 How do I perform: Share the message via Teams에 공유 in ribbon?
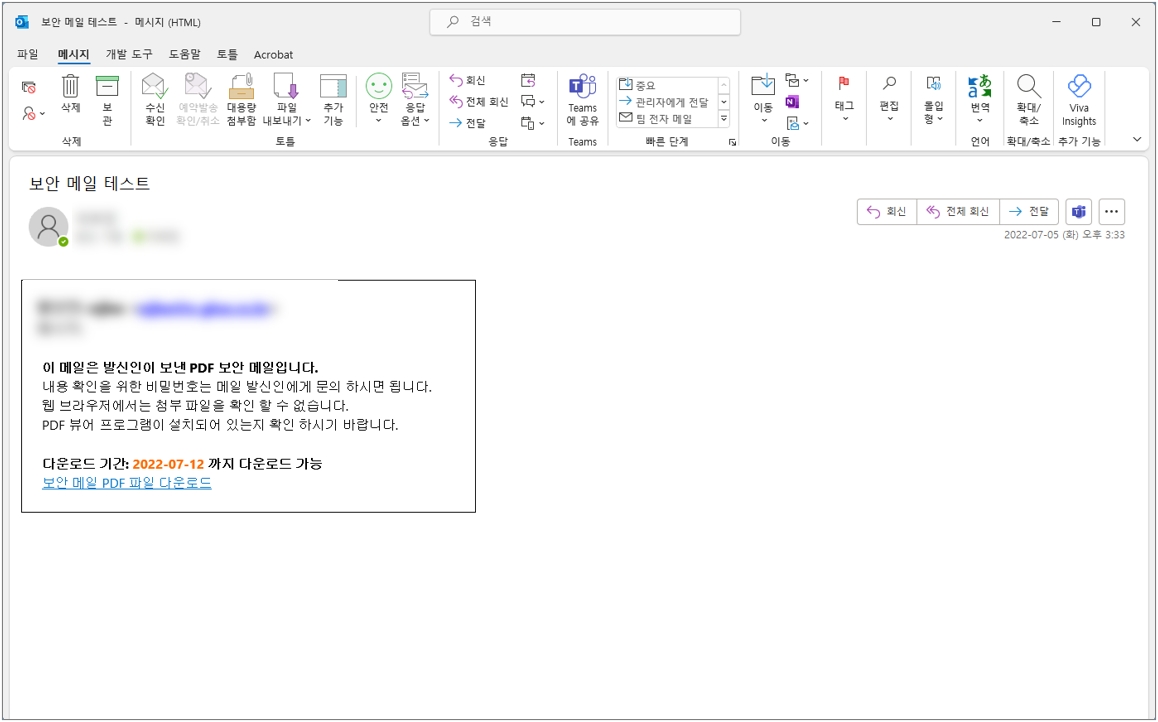click(582, 100)
